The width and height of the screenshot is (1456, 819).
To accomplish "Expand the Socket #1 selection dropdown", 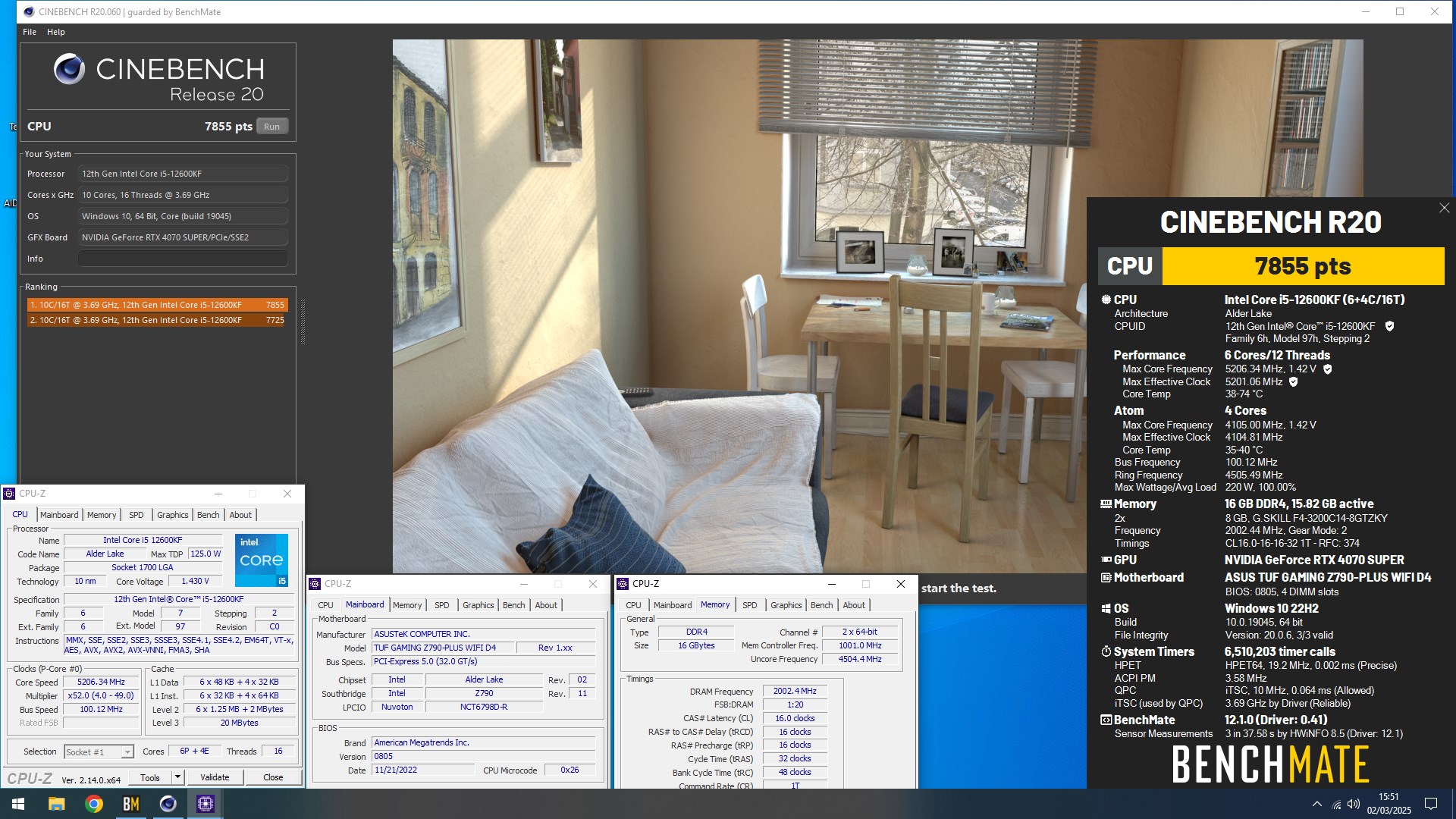I will pos(127,752).
